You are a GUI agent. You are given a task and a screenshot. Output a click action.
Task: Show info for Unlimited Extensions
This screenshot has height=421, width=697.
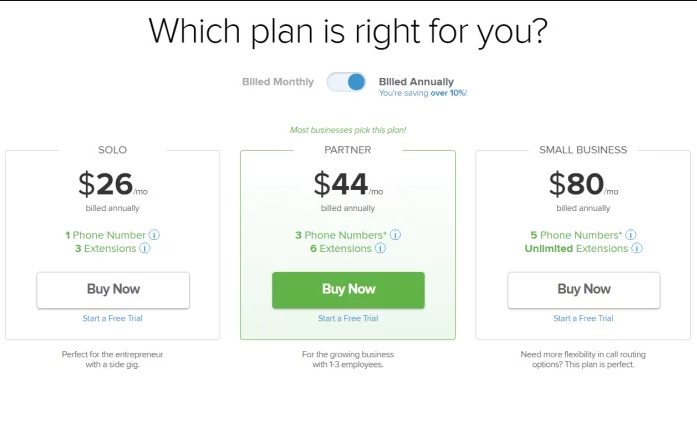(x=637, y=248)
